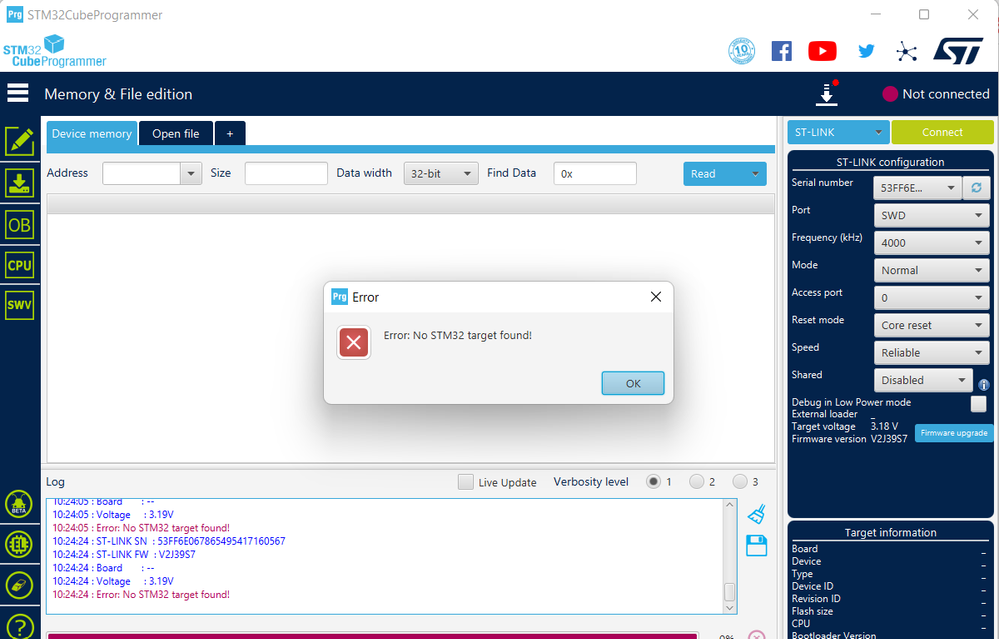Open the EL external loader icon
This screenshot has width=999, height=639.
click(19, 545)
